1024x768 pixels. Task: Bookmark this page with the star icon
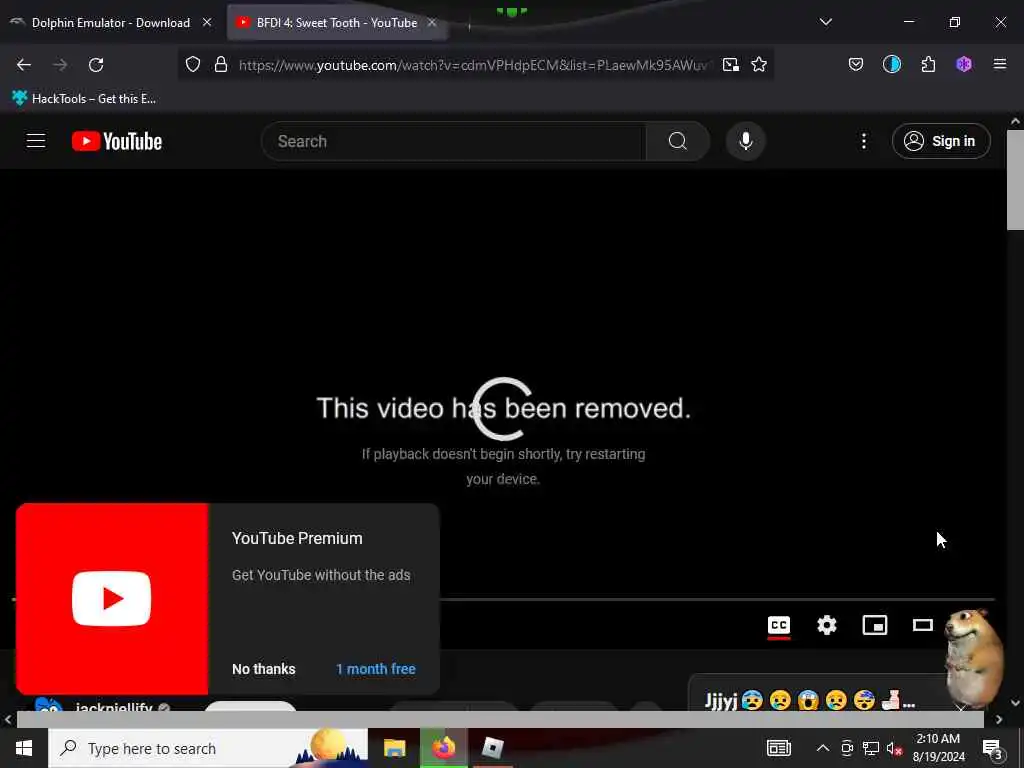pos(759,64)
